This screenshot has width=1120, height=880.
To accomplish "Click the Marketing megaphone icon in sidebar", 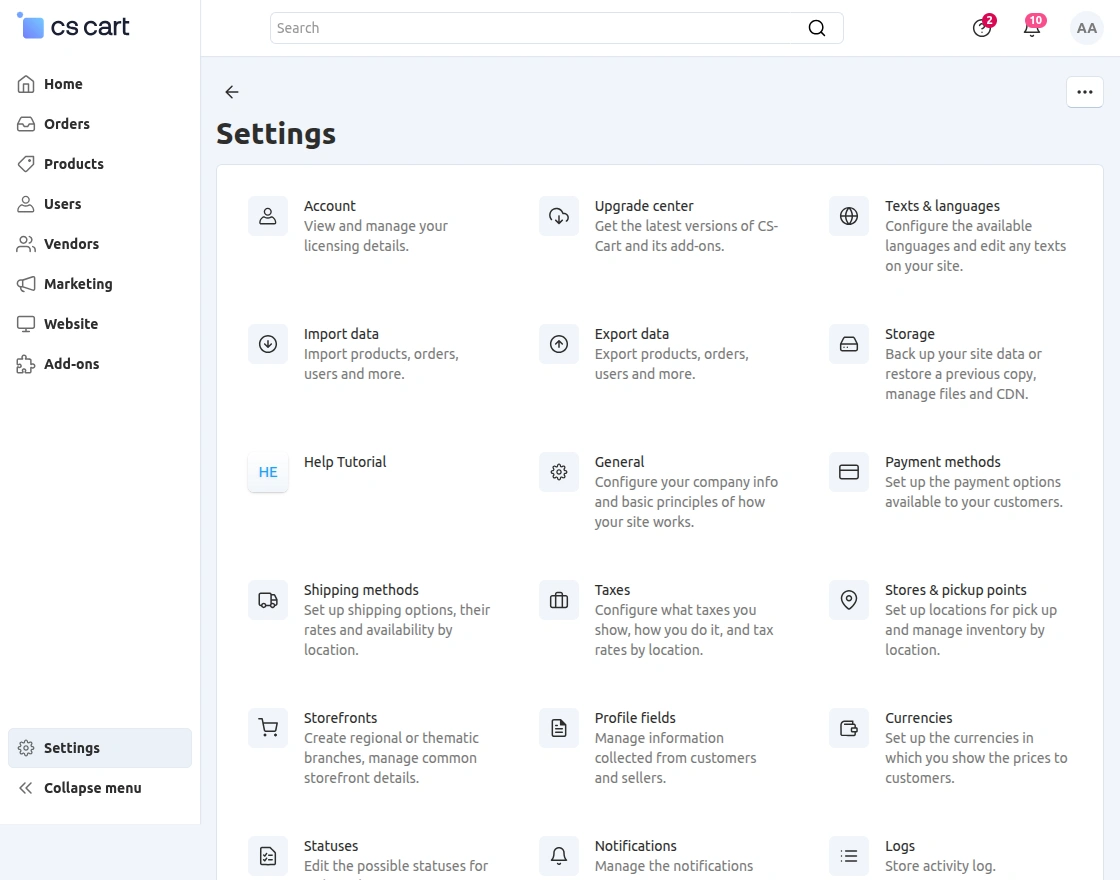I will [x=26, y=284].
